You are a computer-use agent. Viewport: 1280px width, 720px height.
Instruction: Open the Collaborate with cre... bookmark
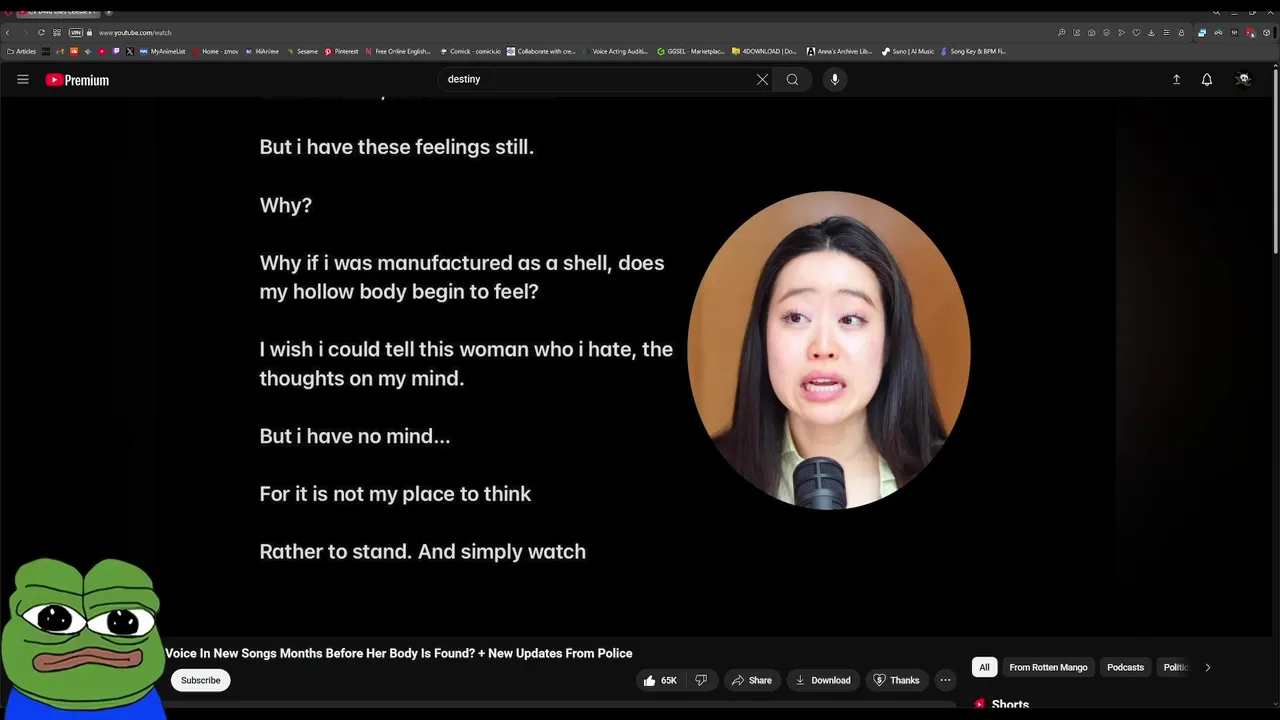click(x=541, y=51)
